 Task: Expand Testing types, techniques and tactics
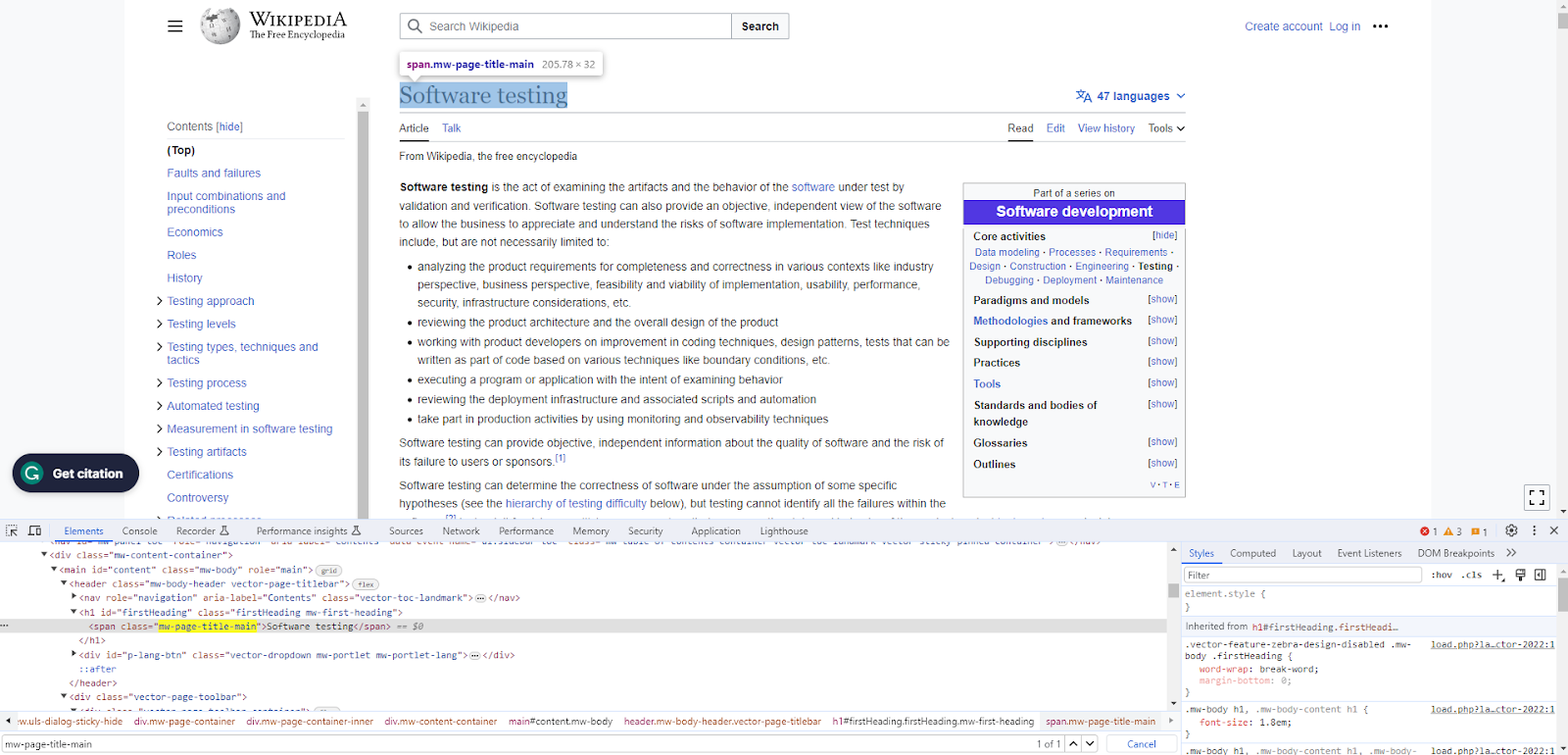point(160,347)
